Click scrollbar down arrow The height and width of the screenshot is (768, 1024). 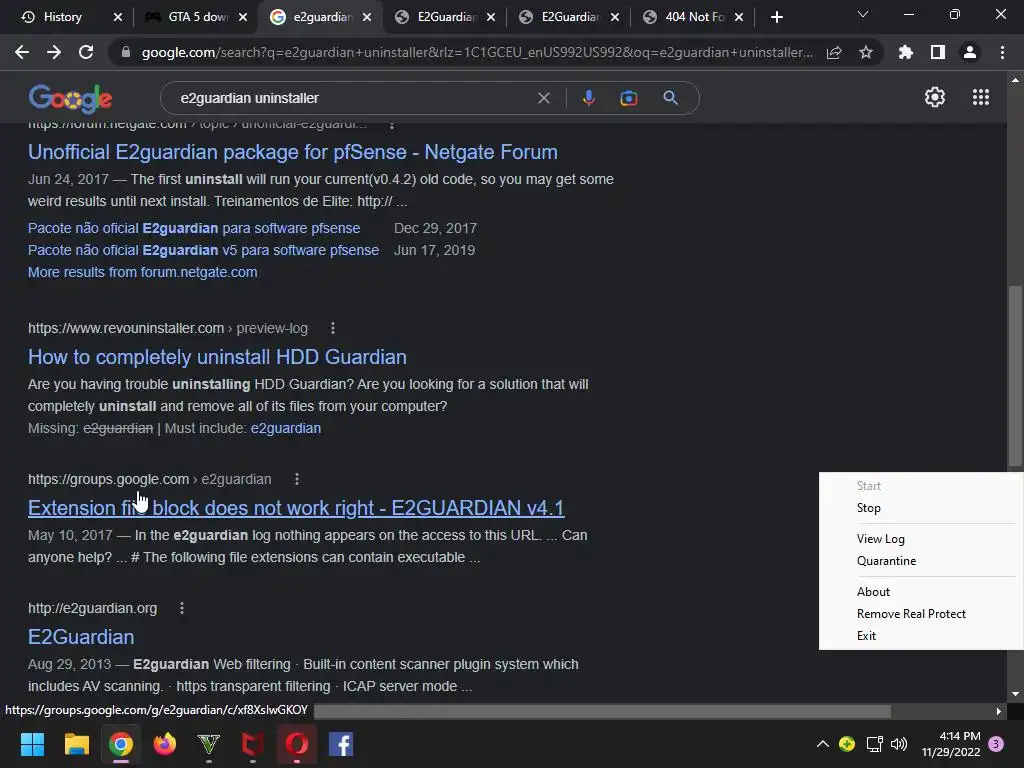point(1015,694)
